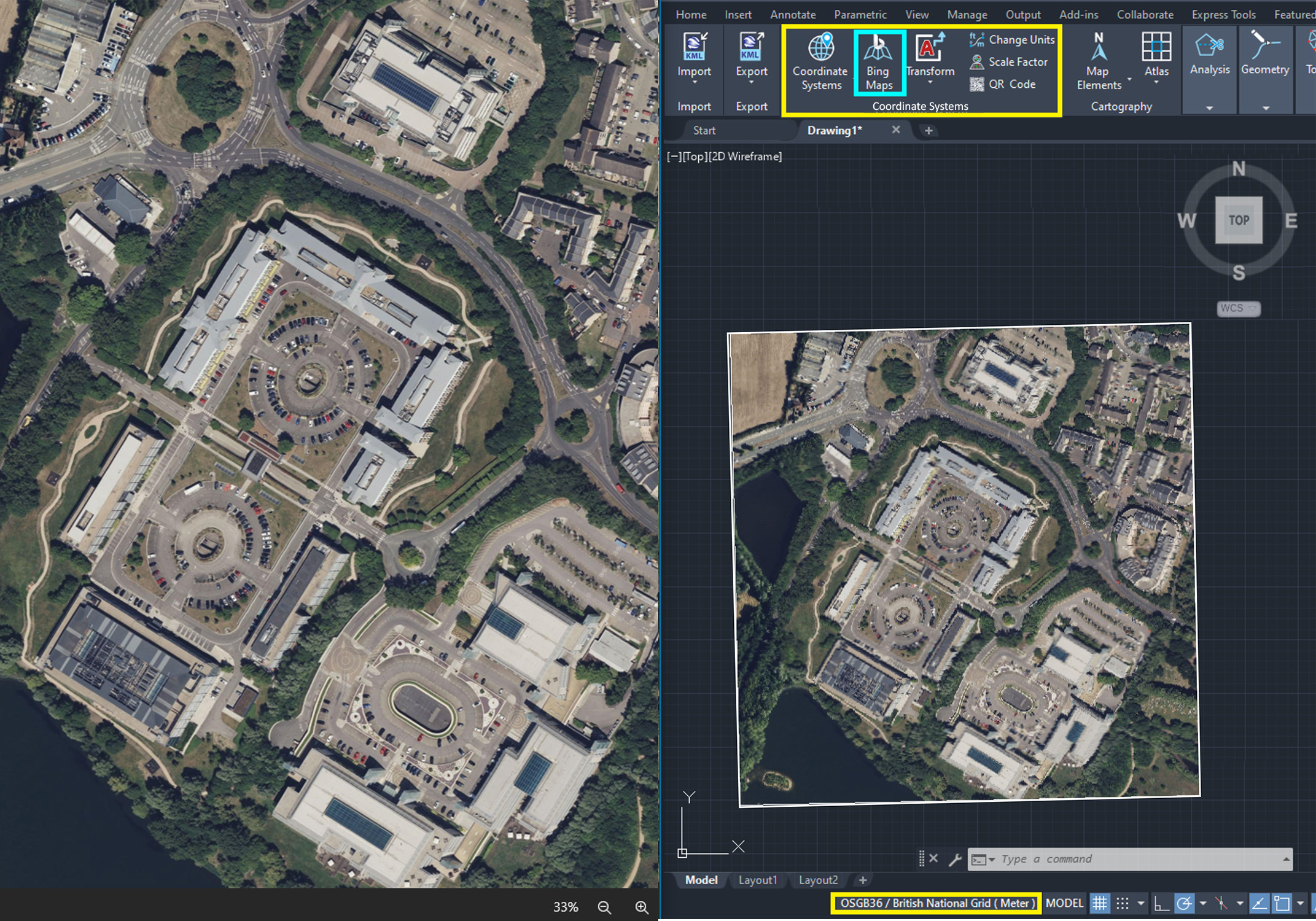
Task: Toggle snap mode dots icon
Action: (x=1123, y=903)
